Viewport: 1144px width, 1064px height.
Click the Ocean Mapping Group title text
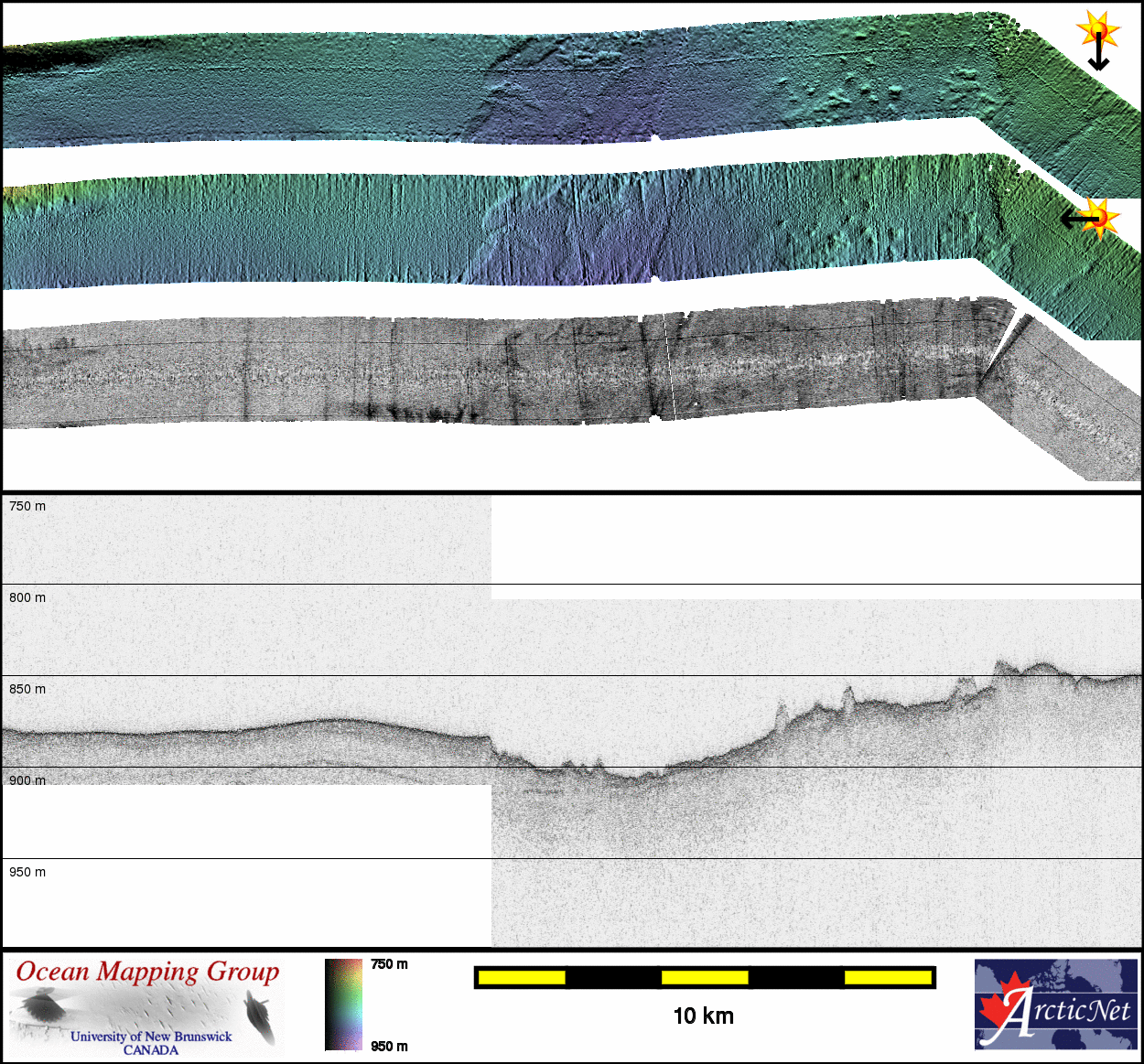pyautogui.click(x=147, y=972)
